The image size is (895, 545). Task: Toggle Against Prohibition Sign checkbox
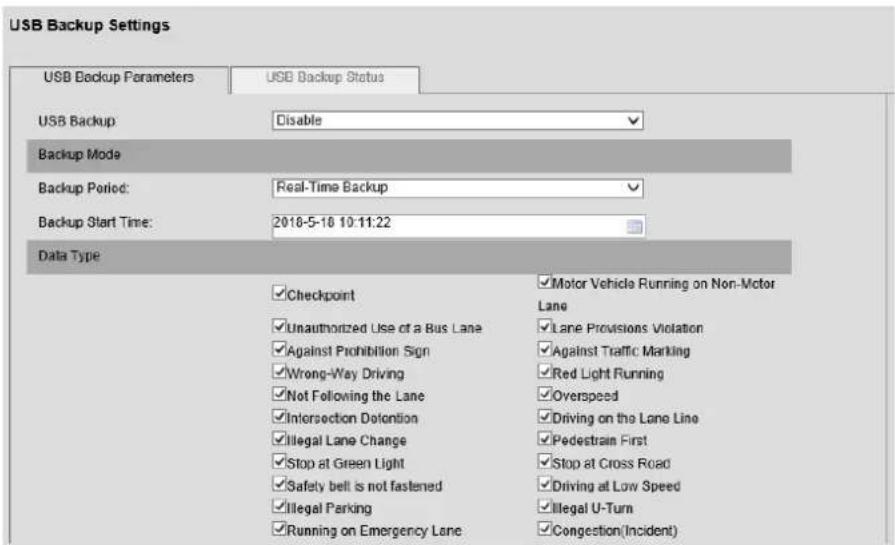pyautogui.click(x=279, y=349)
